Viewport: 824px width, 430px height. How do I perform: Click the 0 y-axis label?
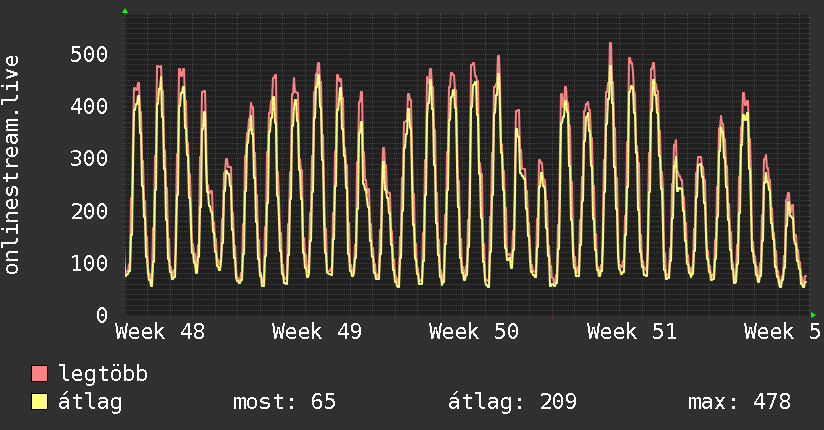(x=102, y=315)
